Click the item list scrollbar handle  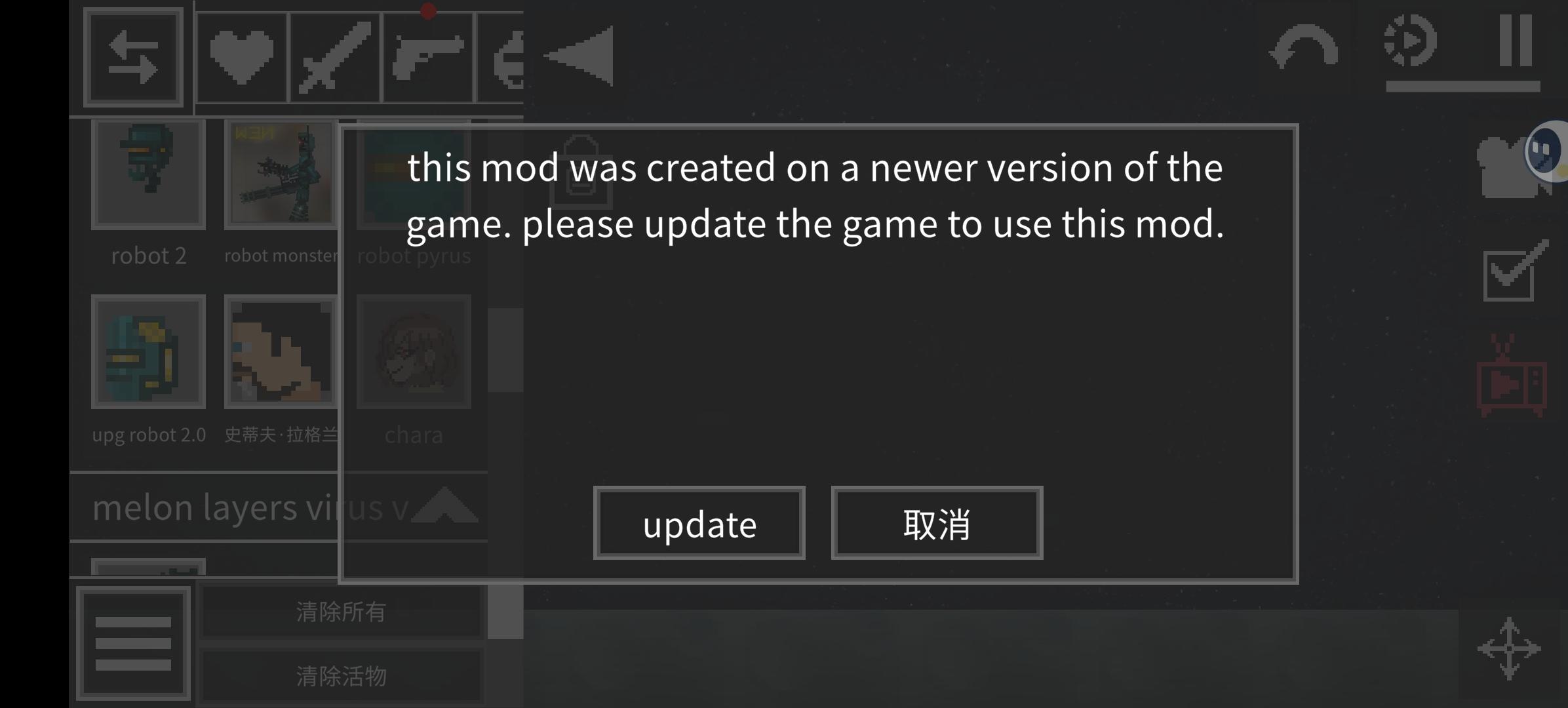(505, 349)
